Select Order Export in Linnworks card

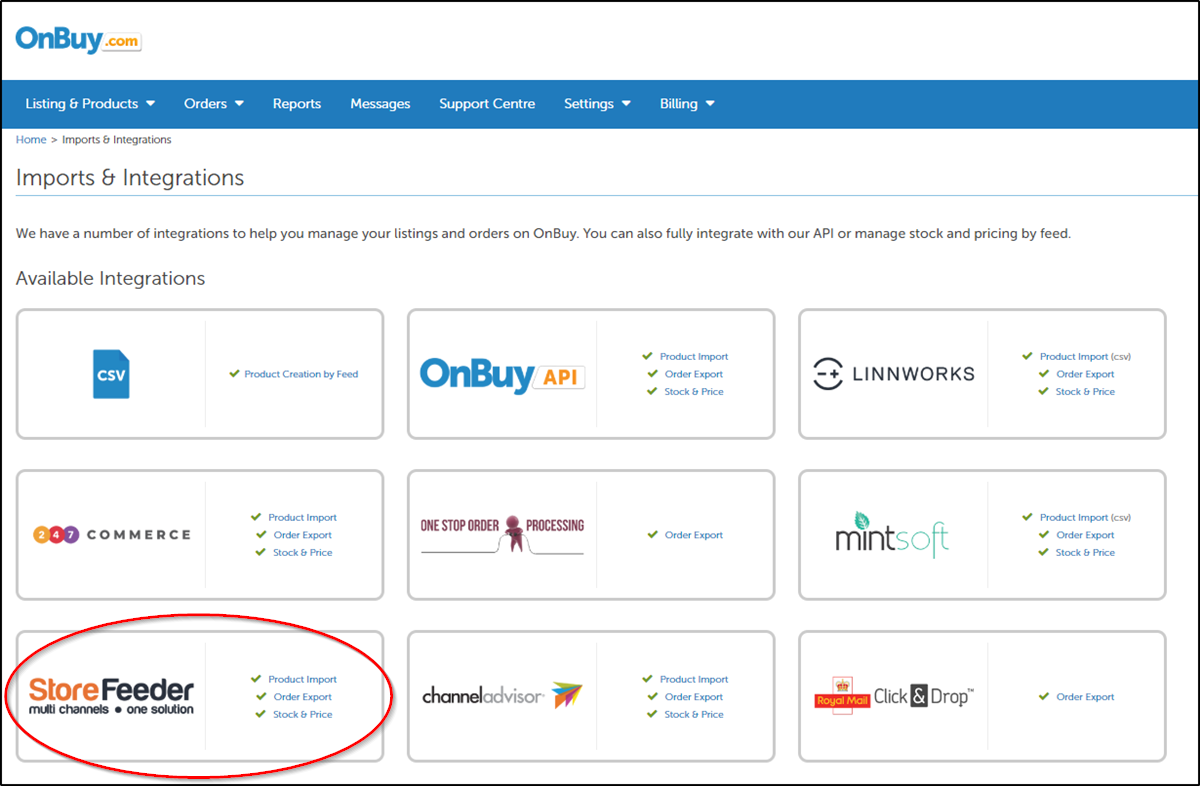click(1085, 374)
